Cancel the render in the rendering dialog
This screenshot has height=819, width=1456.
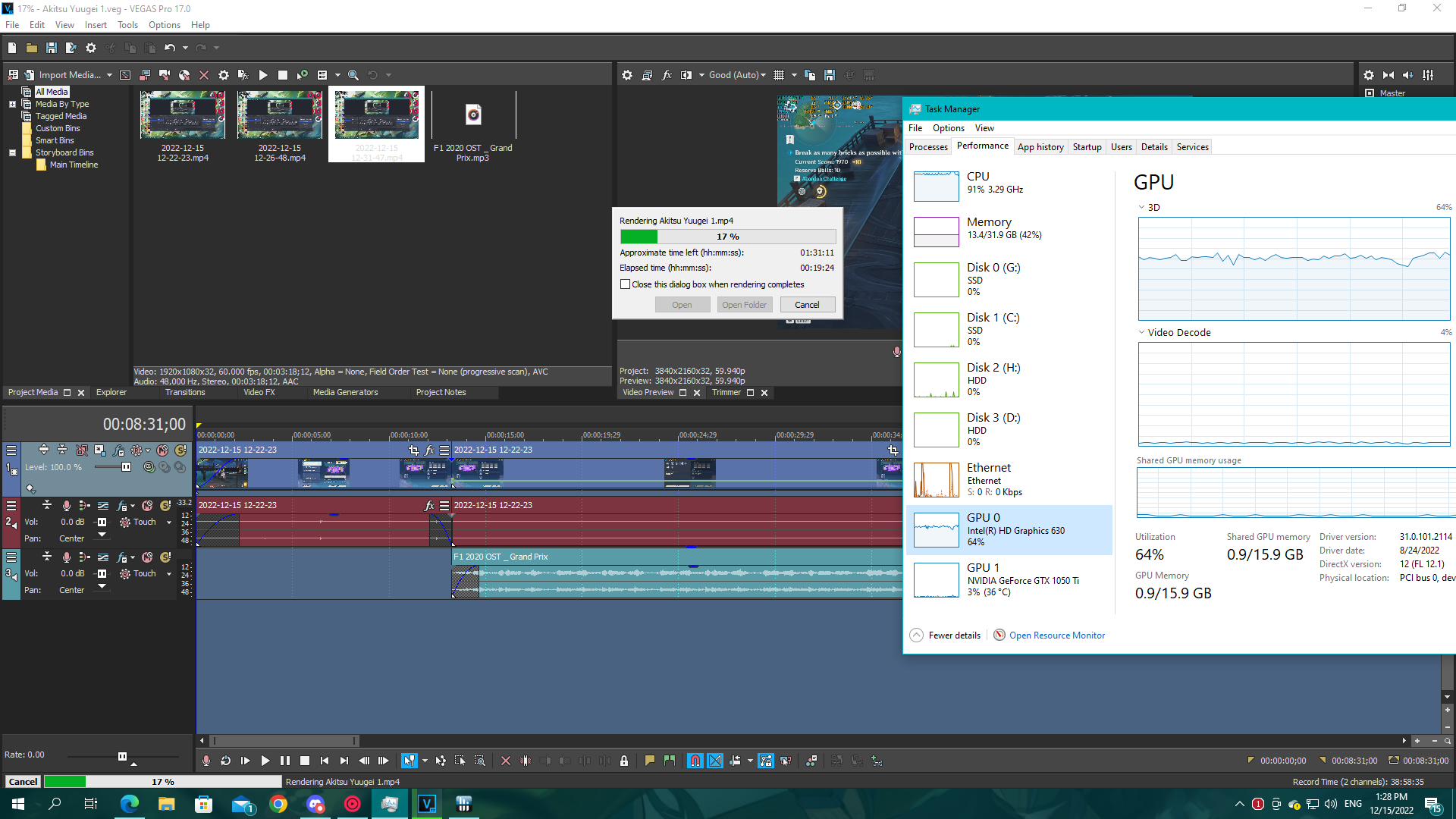coord(807,305)
